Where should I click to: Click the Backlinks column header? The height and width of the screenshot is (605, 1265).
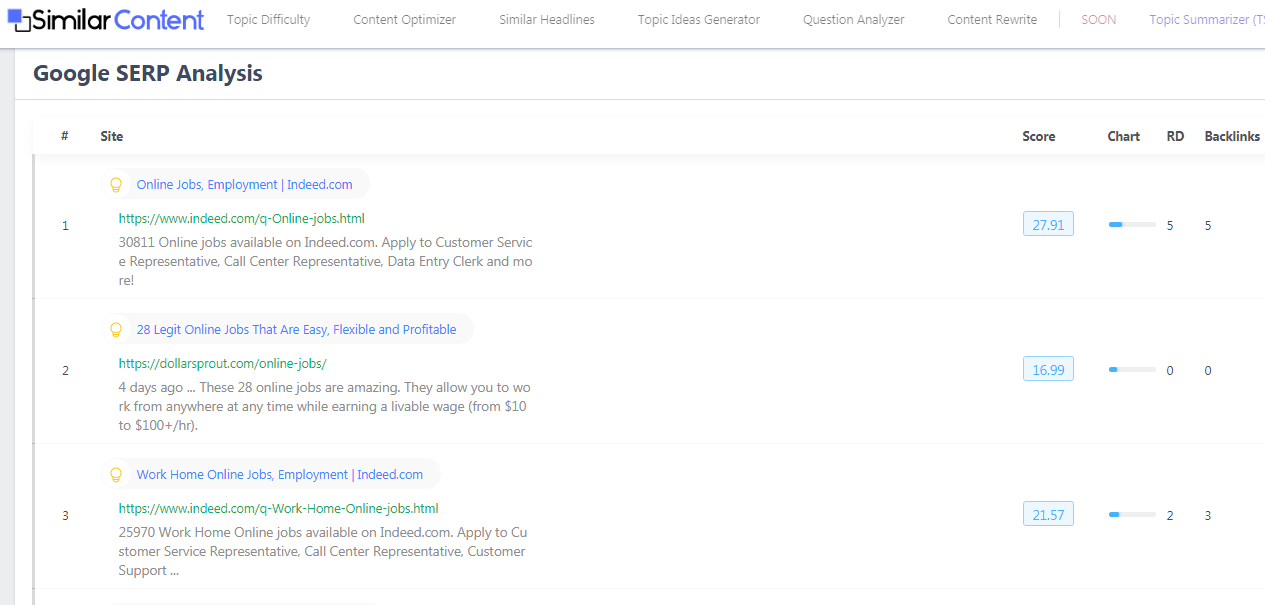pos(1232,136)
